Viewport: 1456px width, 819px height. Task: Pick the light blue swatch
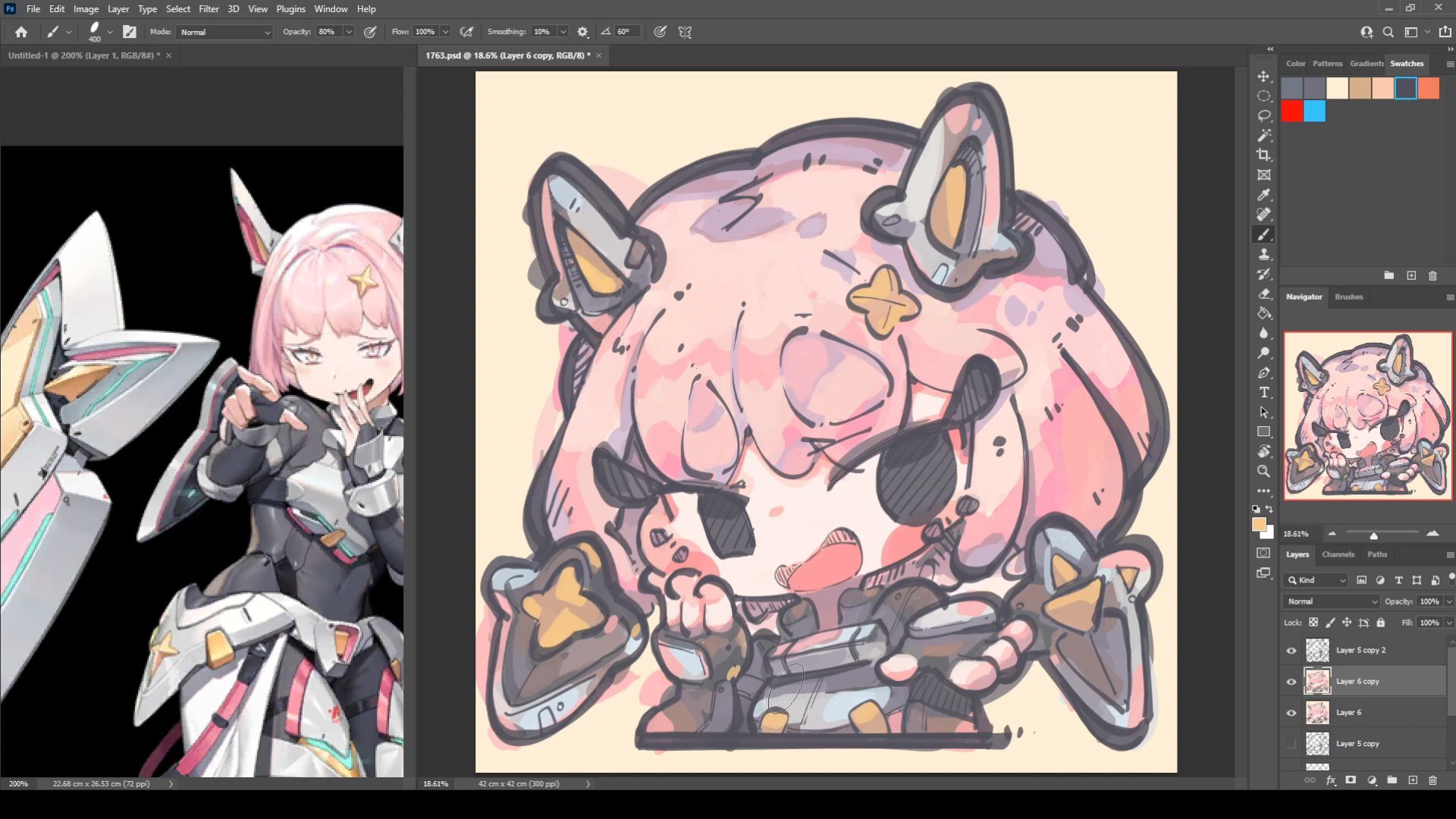click(1315, 111)
